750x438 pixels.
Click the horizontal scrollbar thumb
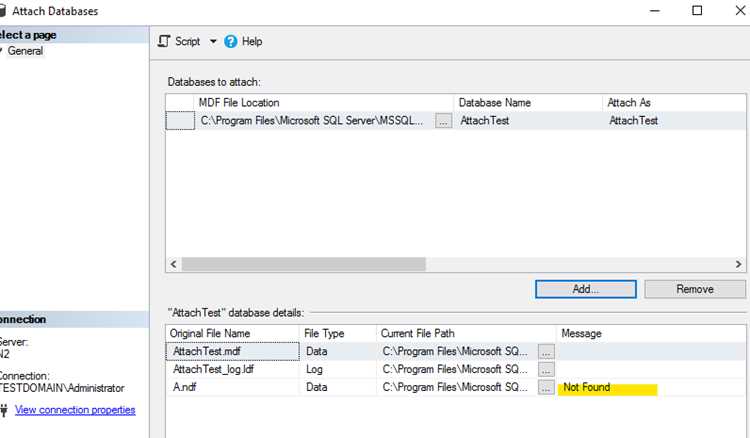click(304, 264)
